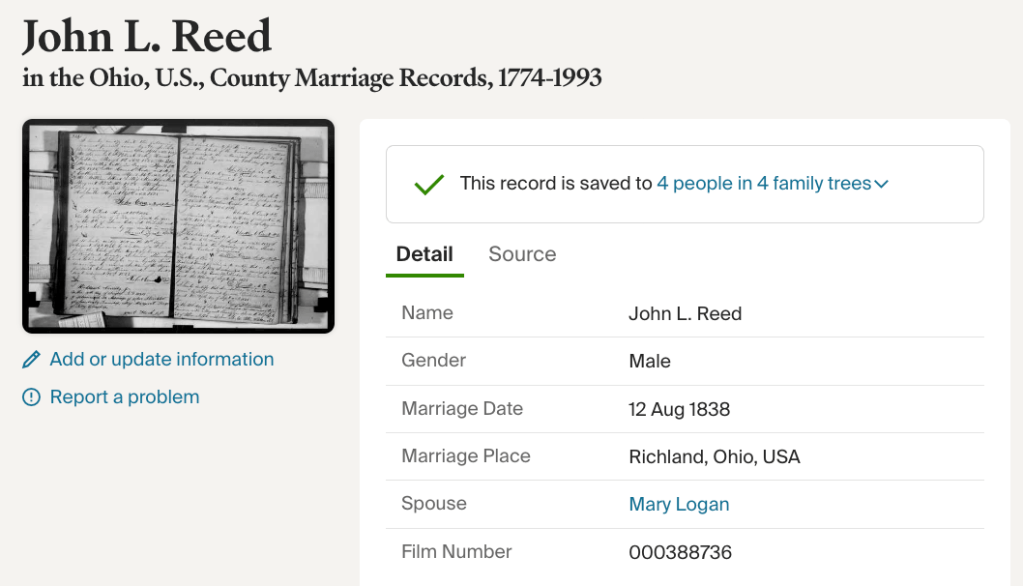The height and width of the screenshot is (586, 1023).
Task: Open the Source tab
Action: click(522, 254)
